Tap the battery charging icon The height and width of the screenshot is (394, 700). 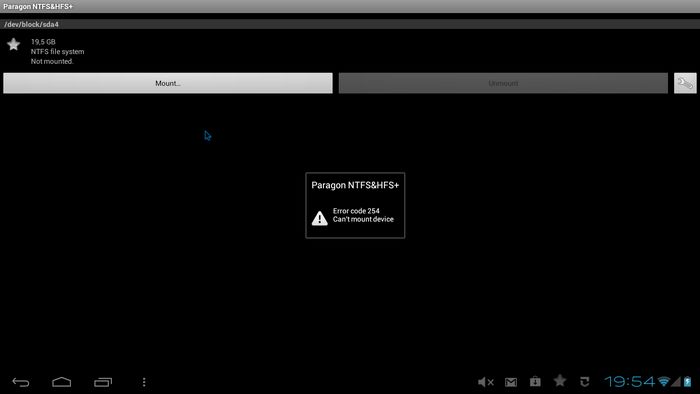point(688,382)
